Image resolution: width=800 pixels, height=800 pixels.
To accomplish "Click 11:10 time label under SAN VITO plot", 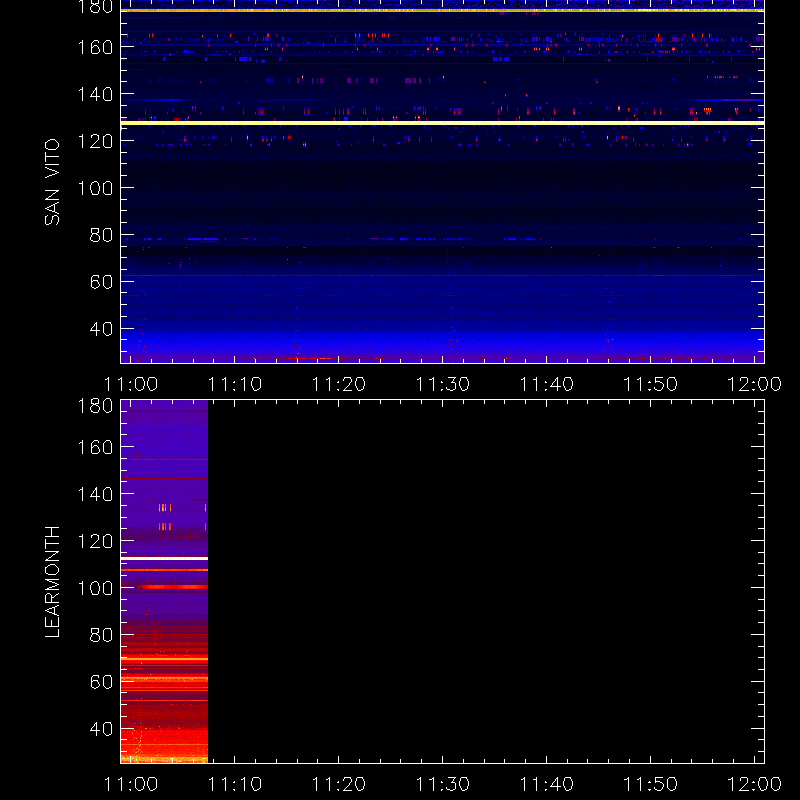I will [x=235, y=384].
